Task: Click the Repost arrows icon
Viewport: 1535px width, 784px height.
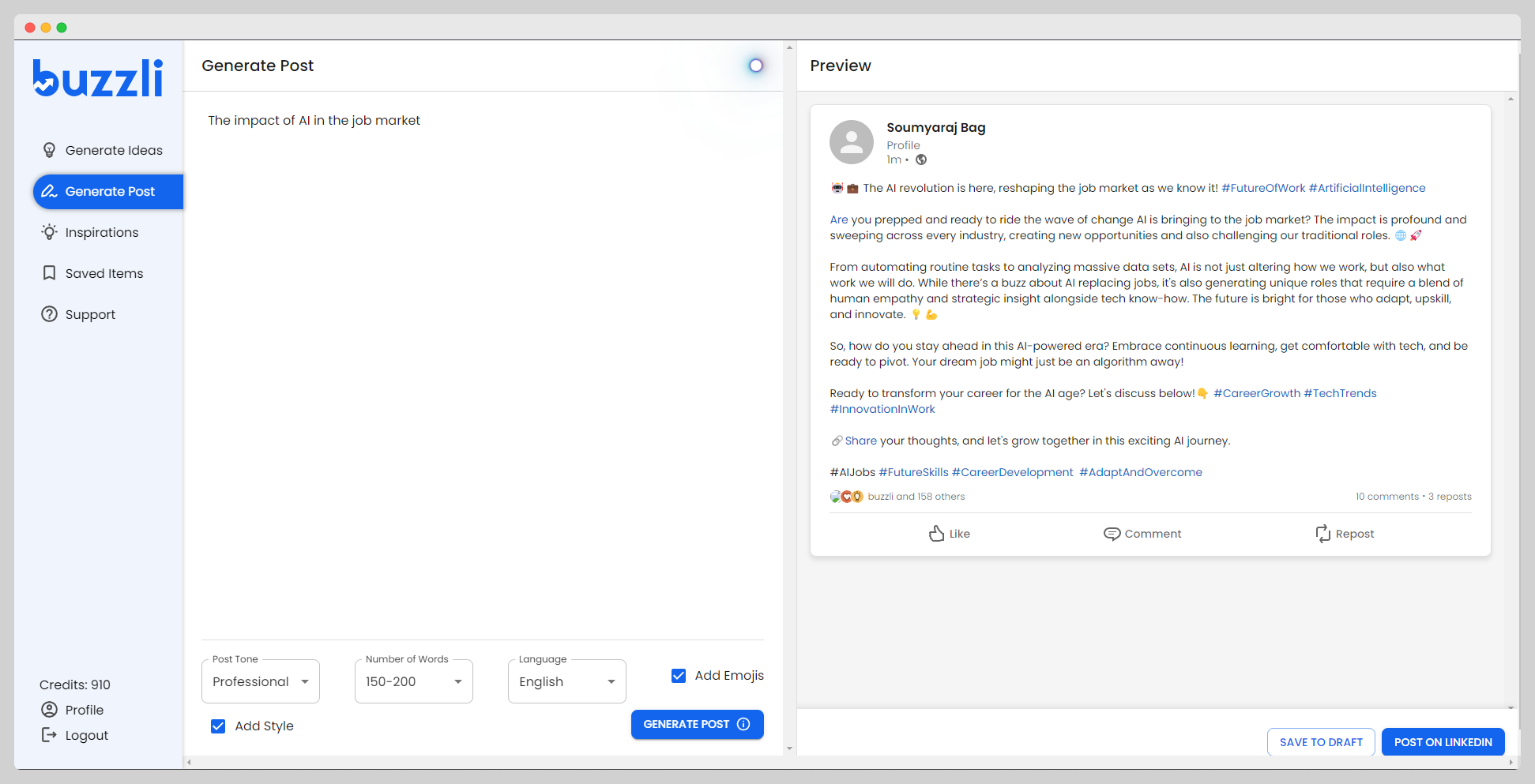Action: [x=1322, y=534]
